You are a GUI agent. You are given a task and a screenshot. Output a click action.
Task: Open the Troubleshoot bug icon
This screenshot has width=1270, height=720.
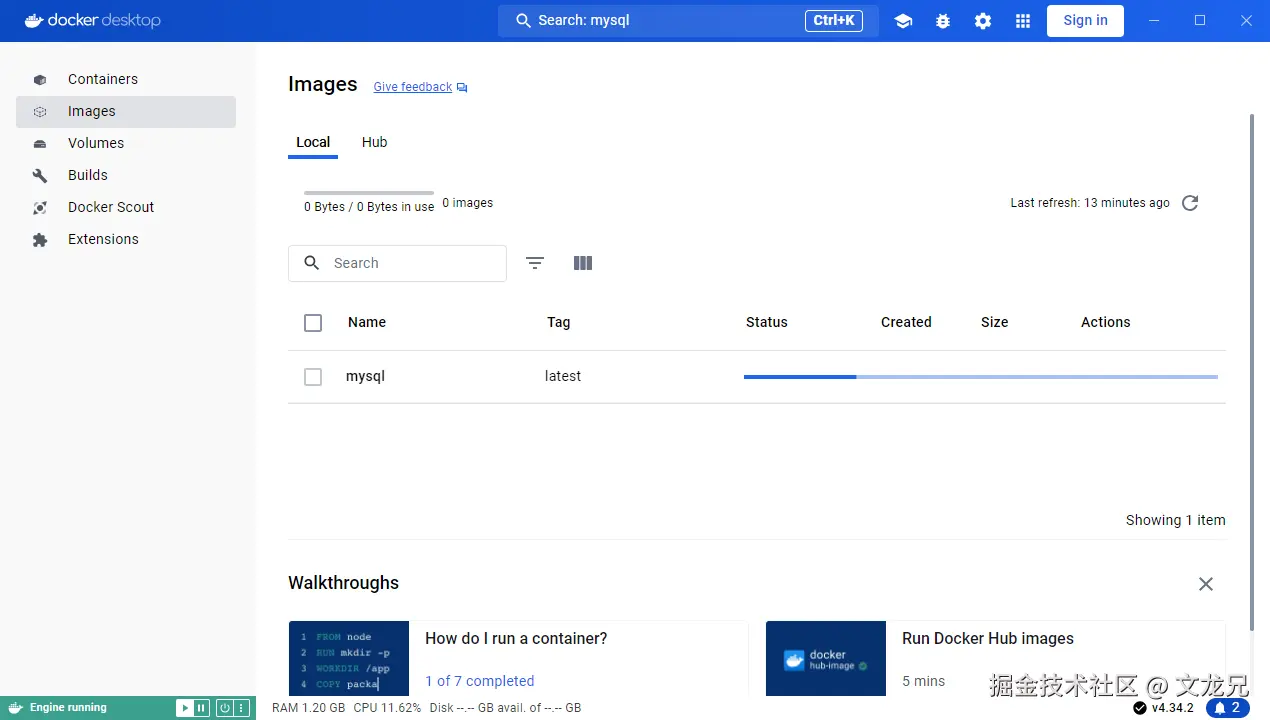(x=943, y=21)
